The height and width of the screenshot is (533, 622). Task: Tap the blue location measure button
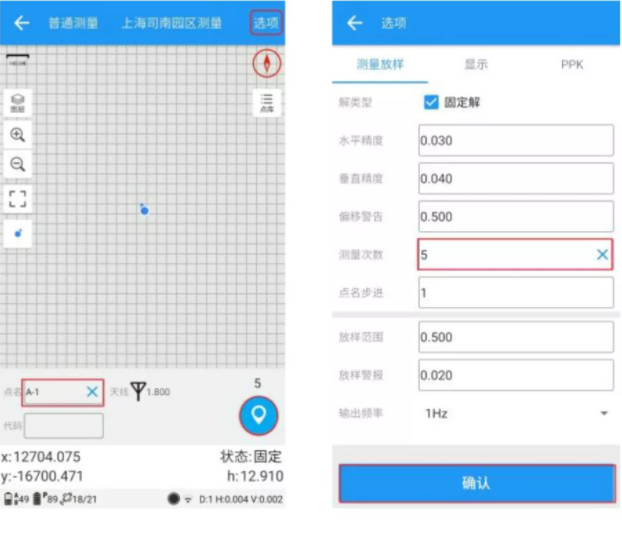[259, 415]
